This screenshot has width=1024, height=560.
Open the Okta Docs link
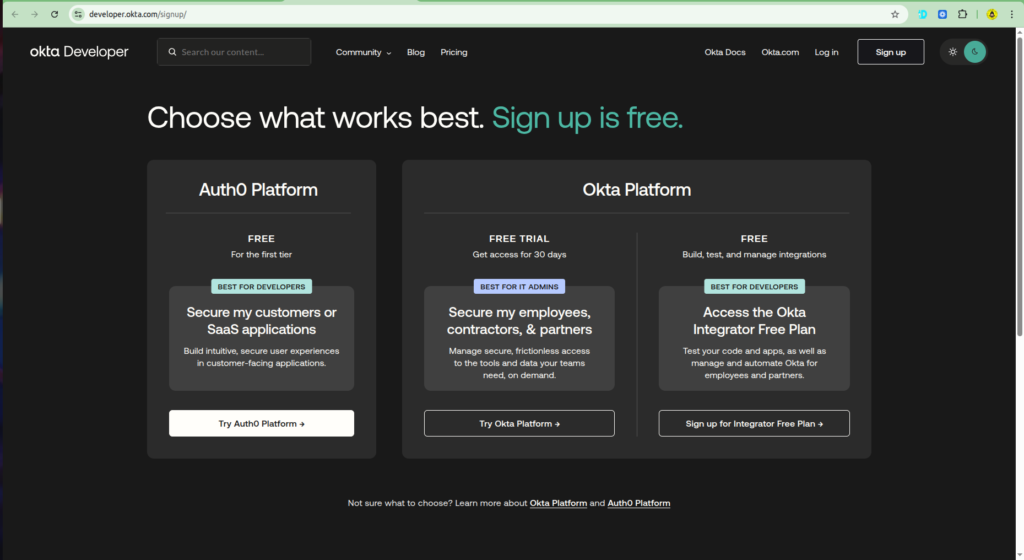725,52
